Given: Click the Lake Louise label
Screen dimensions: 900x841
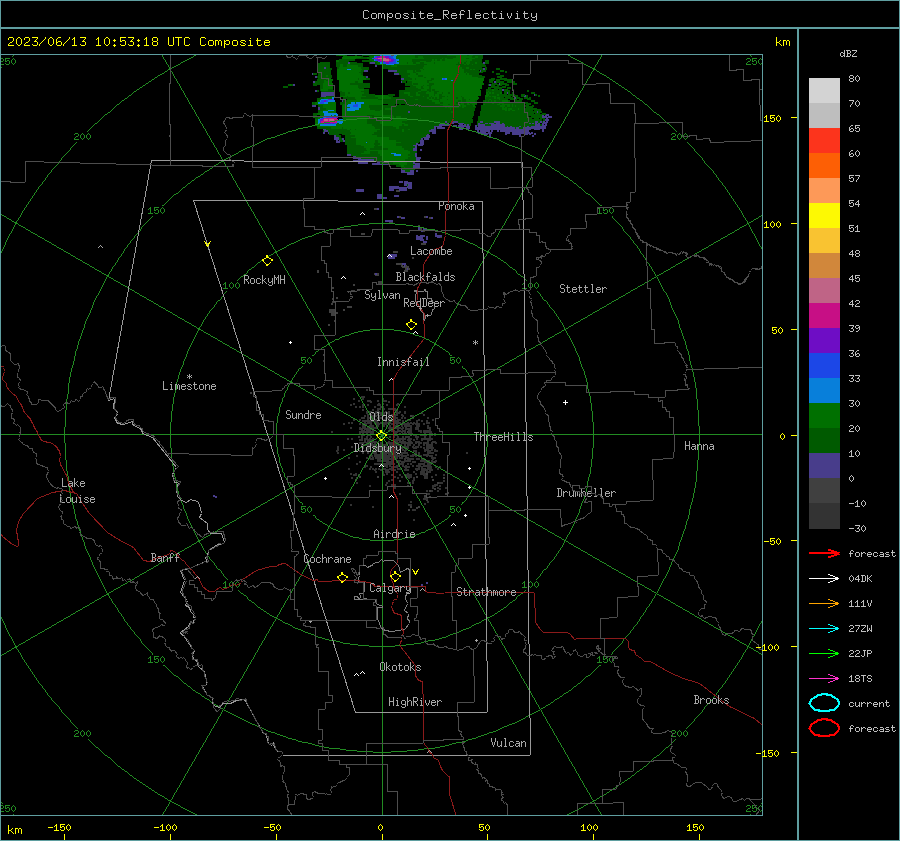Looking at the screenshot, I should 77,491.
